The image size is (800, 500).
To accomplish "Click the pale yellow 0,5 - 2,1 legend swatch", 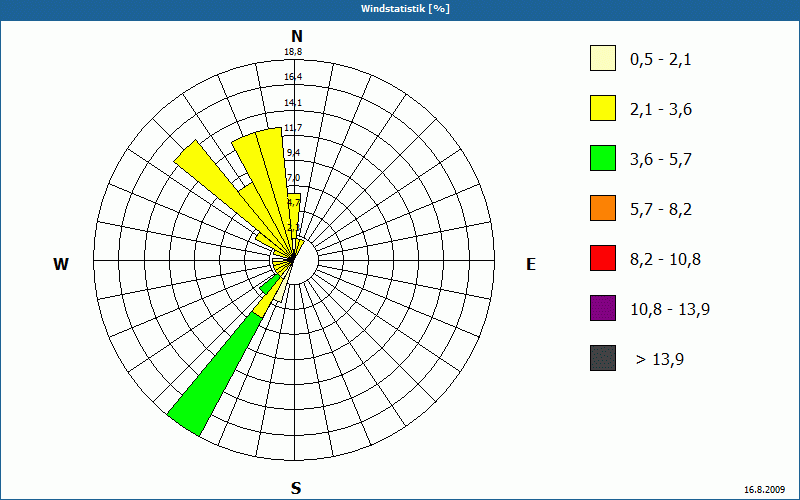I will click(603, 58).
